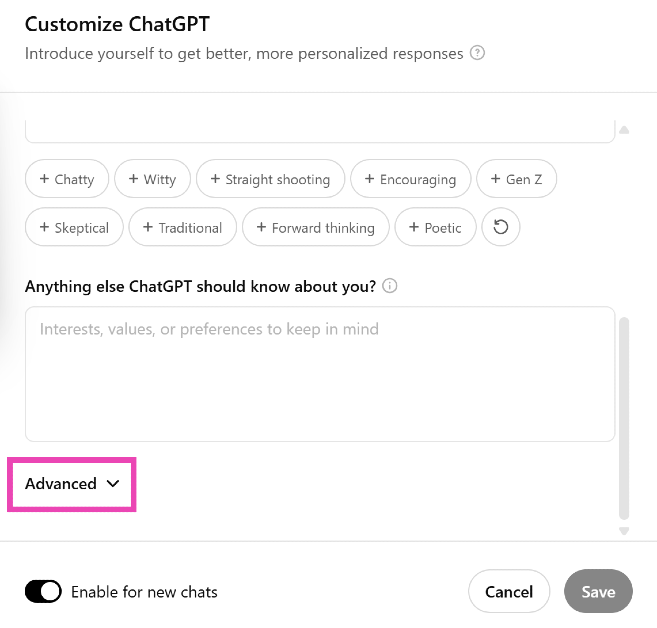Add the Chatty trait chip
Image resolution: width=657 pixels, height=628 pixels.
(x=67, y=179)
